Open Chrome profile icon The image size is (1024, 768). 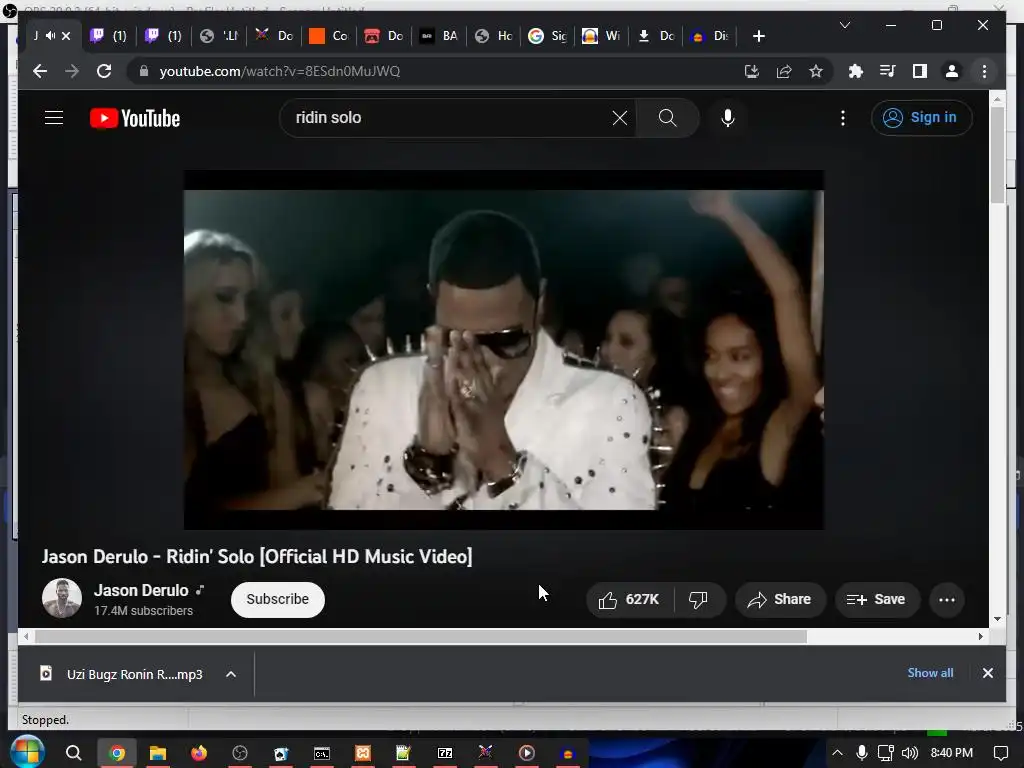952,71
